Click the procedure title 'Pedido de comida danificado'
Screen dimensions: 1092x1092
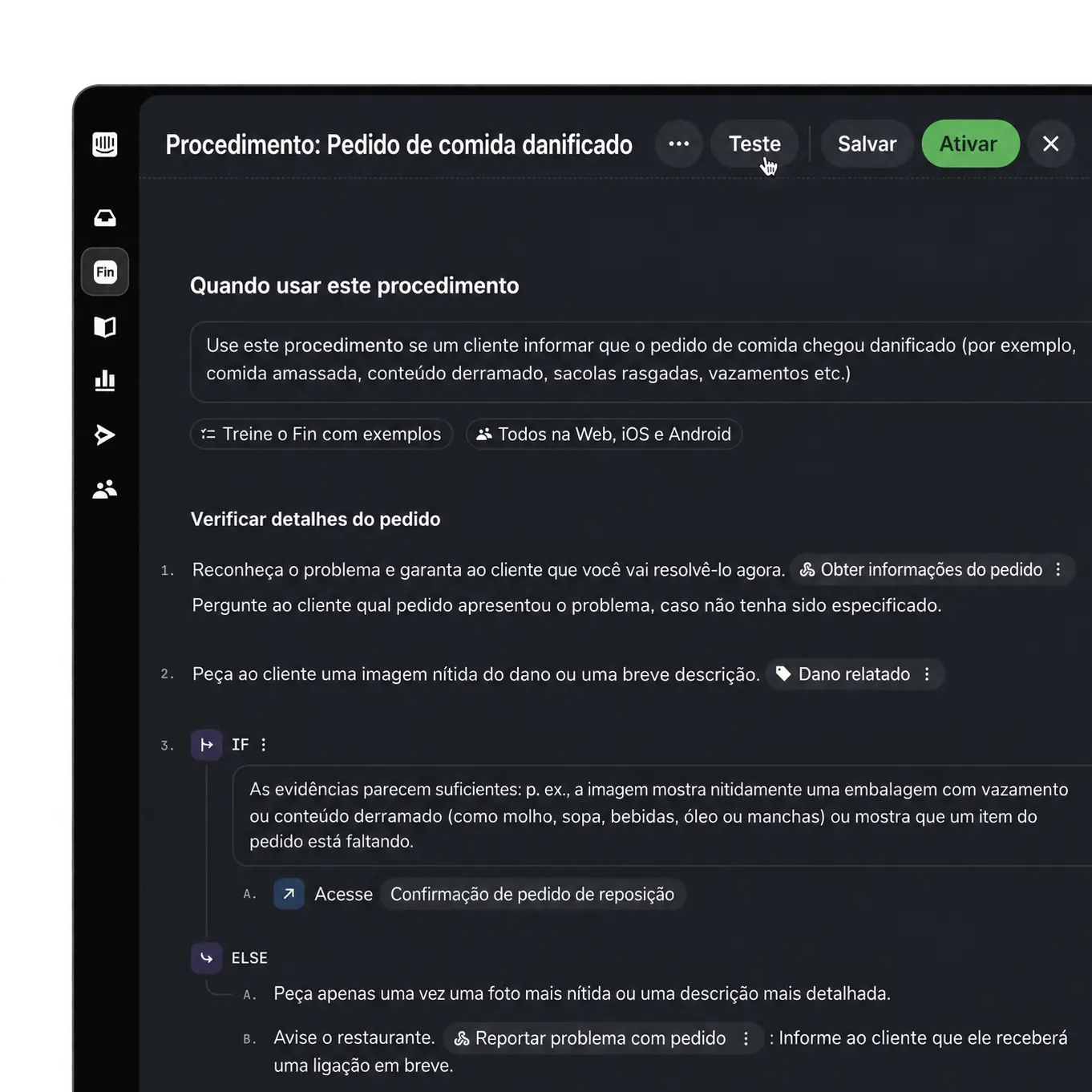tap(479, 144)
